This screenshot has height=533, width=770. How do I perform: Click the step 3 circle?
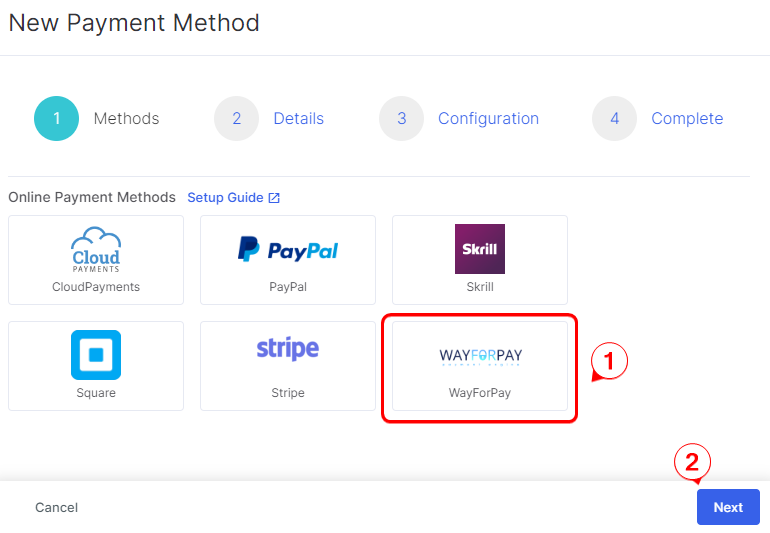click(x=401, y=118)
